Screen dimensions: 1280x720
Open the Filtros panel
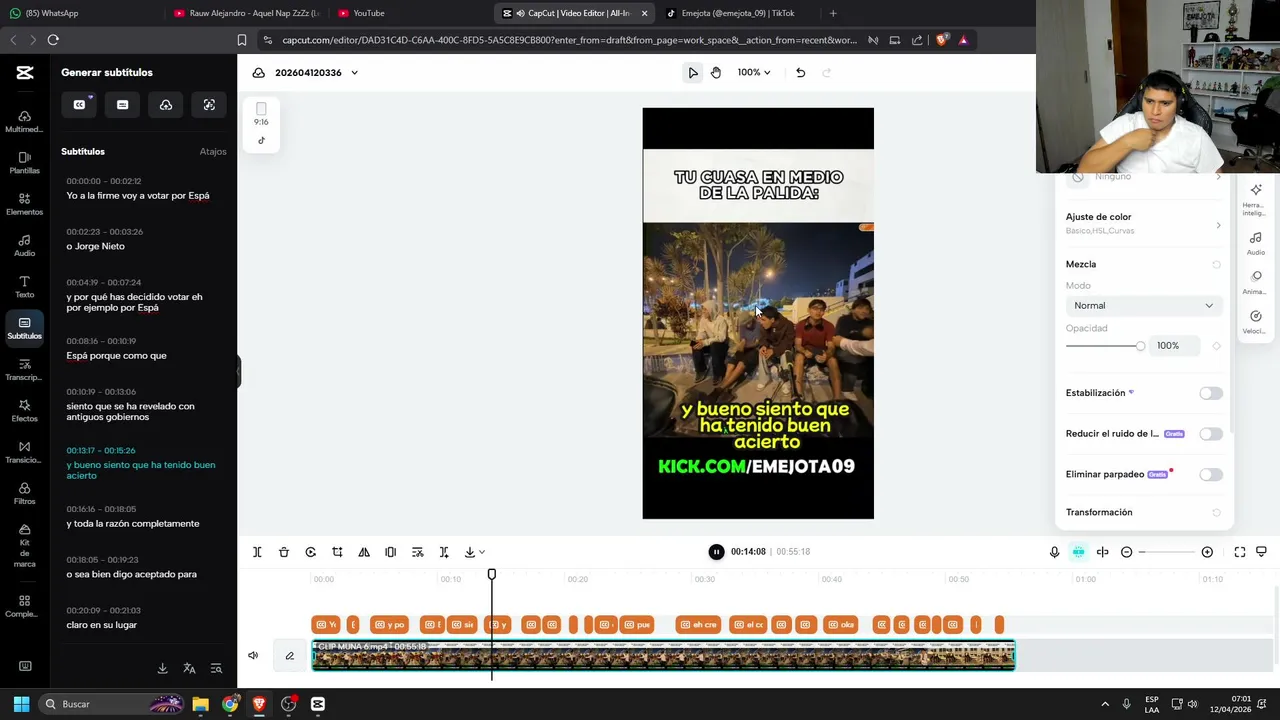click(x=24, y=494)
